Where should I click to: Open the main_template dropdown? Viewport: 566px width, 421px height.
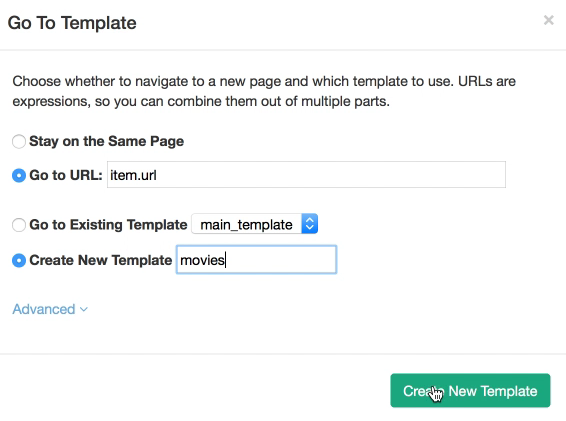[x=254, y=224]
